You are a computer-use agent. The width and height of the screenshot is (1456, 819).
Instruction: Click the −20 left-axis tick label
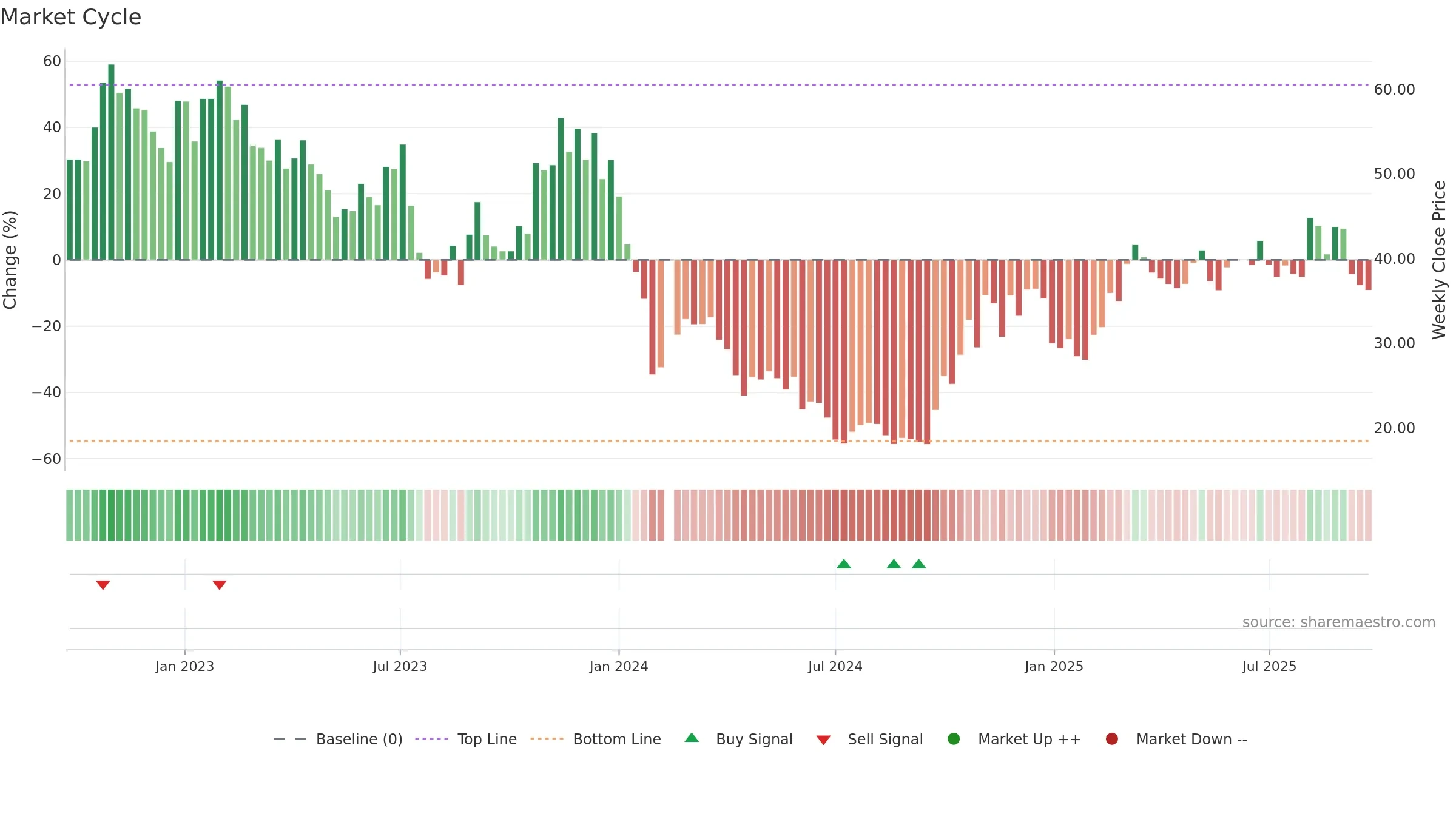(x=47, y=326)
